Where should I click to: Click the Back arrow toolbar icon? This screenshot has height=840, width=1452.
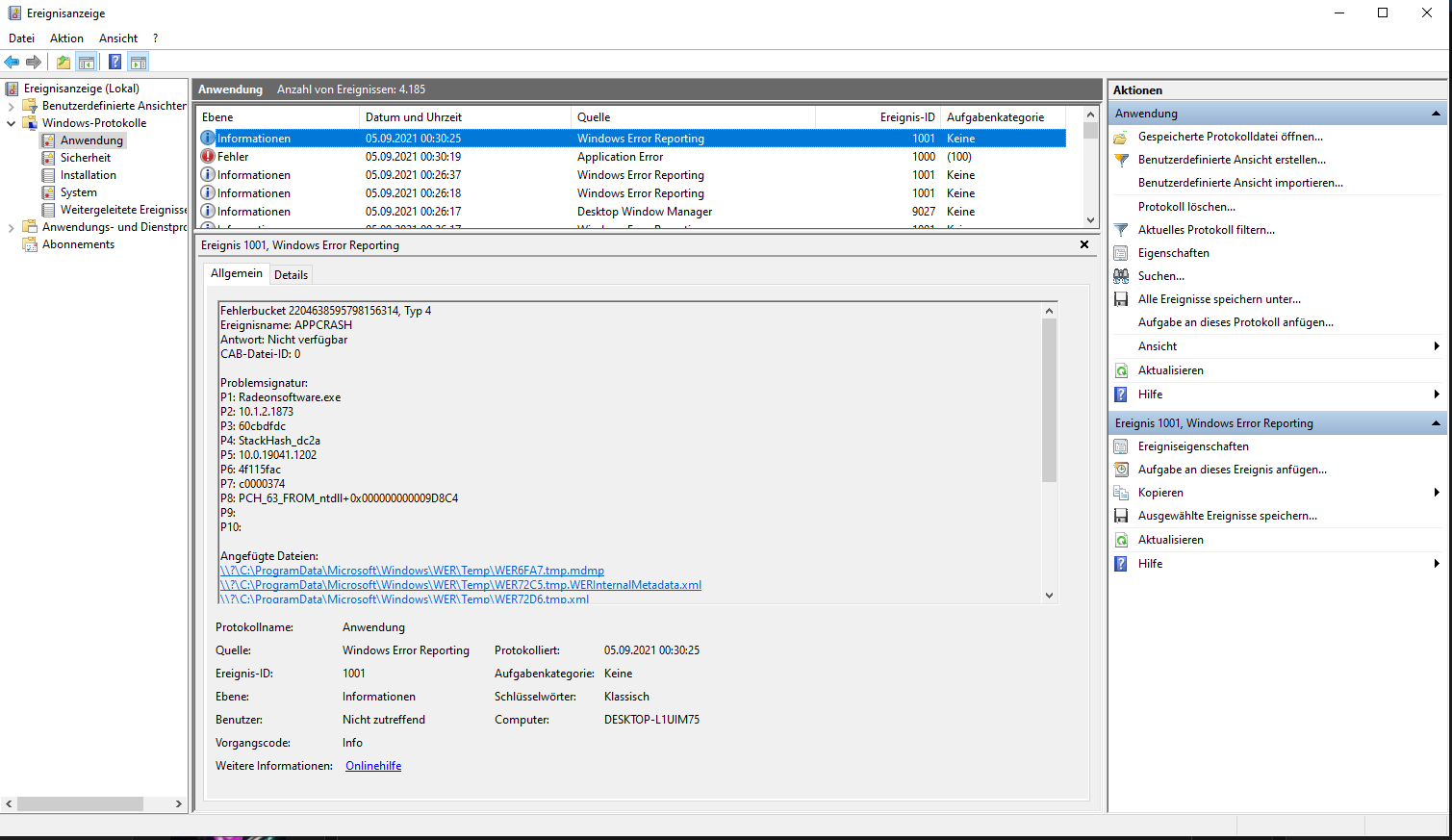[12, 62]
